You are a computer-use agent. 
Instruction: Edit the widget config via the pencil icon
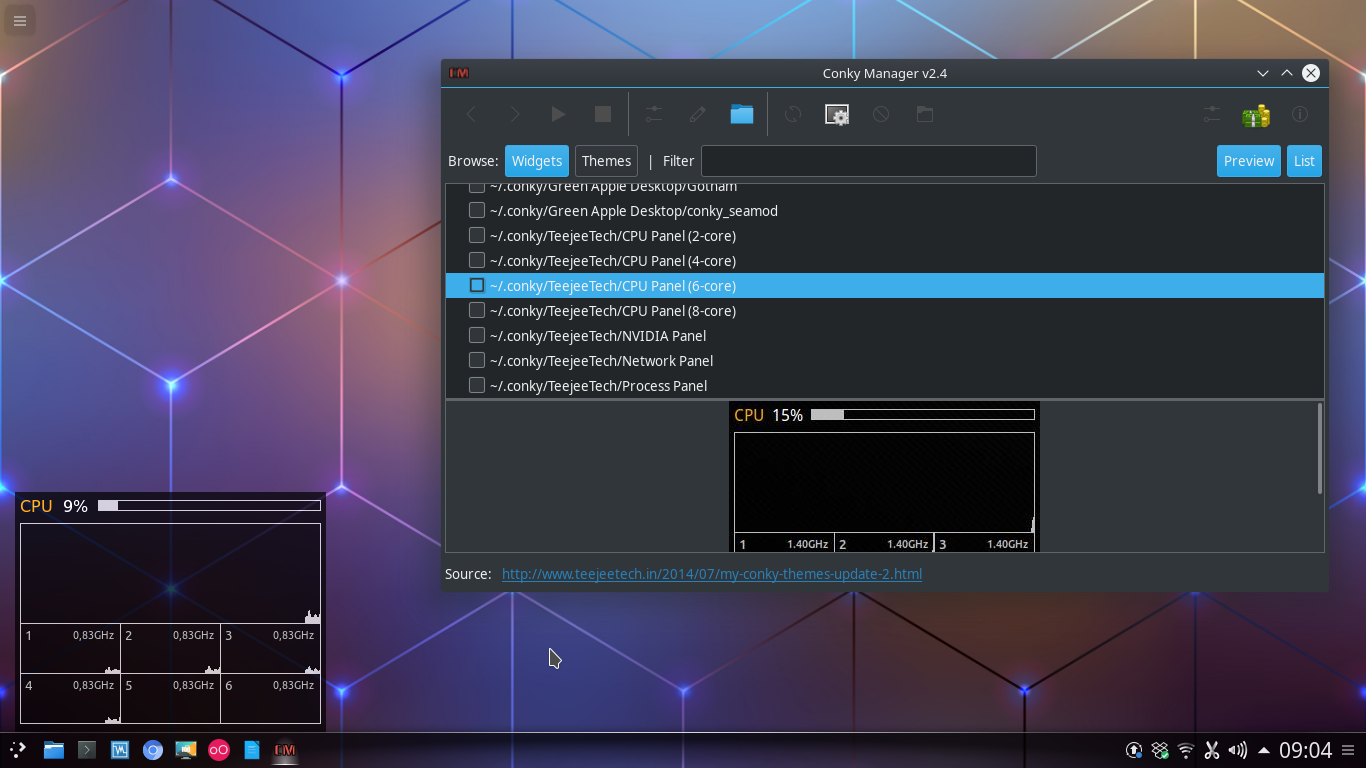coord(697,114)
